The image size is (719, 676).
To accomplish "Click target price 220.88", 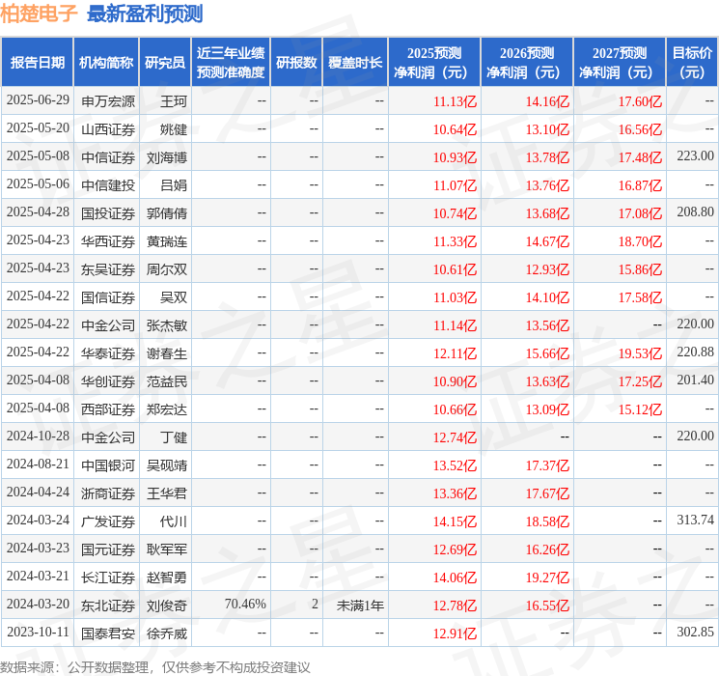I will (x=695, y=352).
